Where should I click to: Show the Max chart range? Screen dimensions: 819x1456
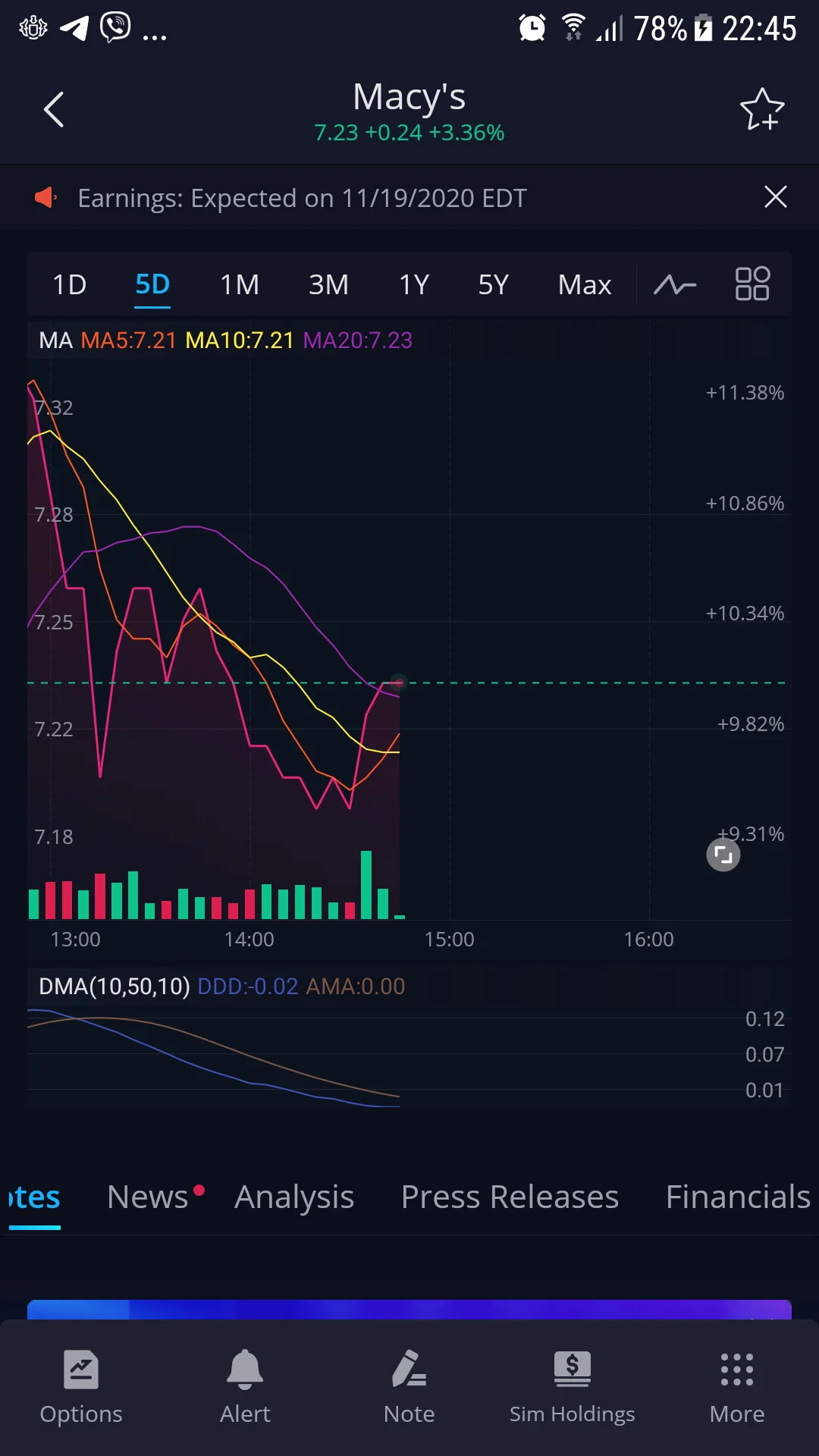[585, 285]
